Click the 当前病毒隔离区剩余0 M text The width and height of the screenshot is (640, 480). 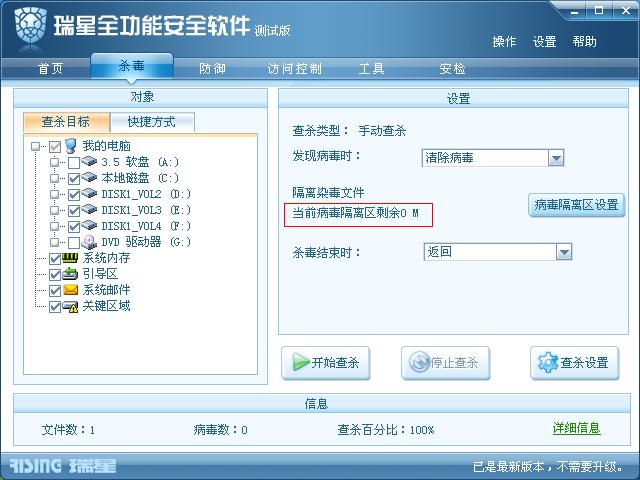pos(356,213)
